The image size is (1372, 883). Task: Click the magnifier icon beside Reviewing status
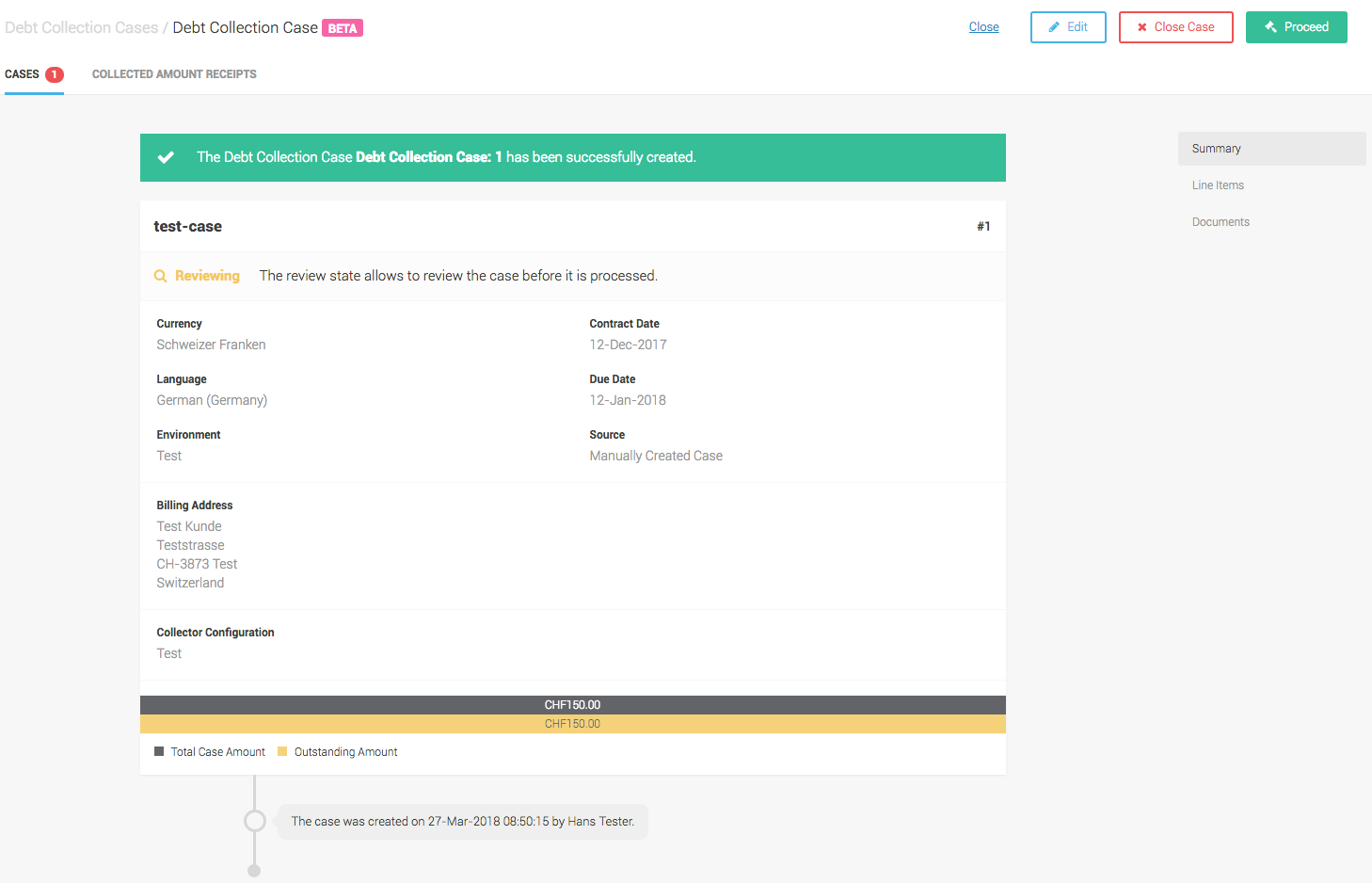(x=161, y=276)
